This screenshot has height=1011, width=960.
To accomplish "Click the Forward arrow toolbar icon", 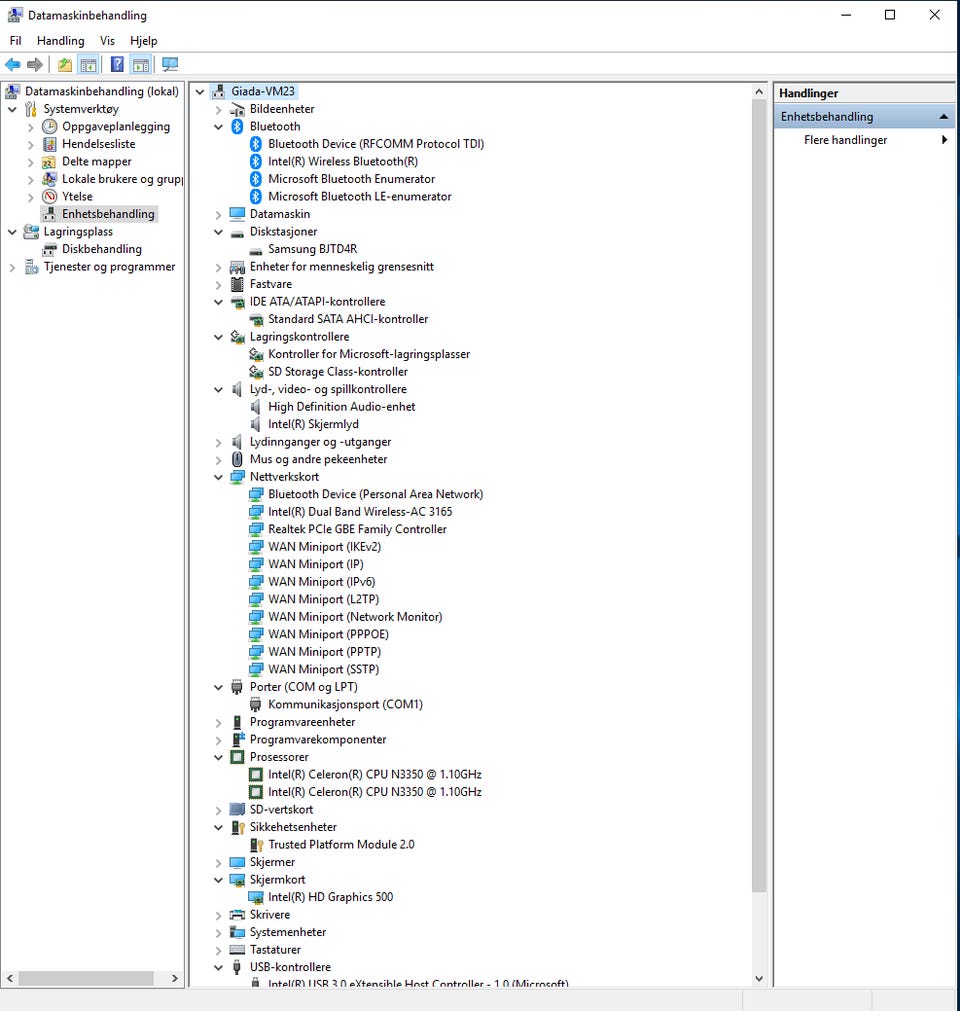I will (35, 64).
